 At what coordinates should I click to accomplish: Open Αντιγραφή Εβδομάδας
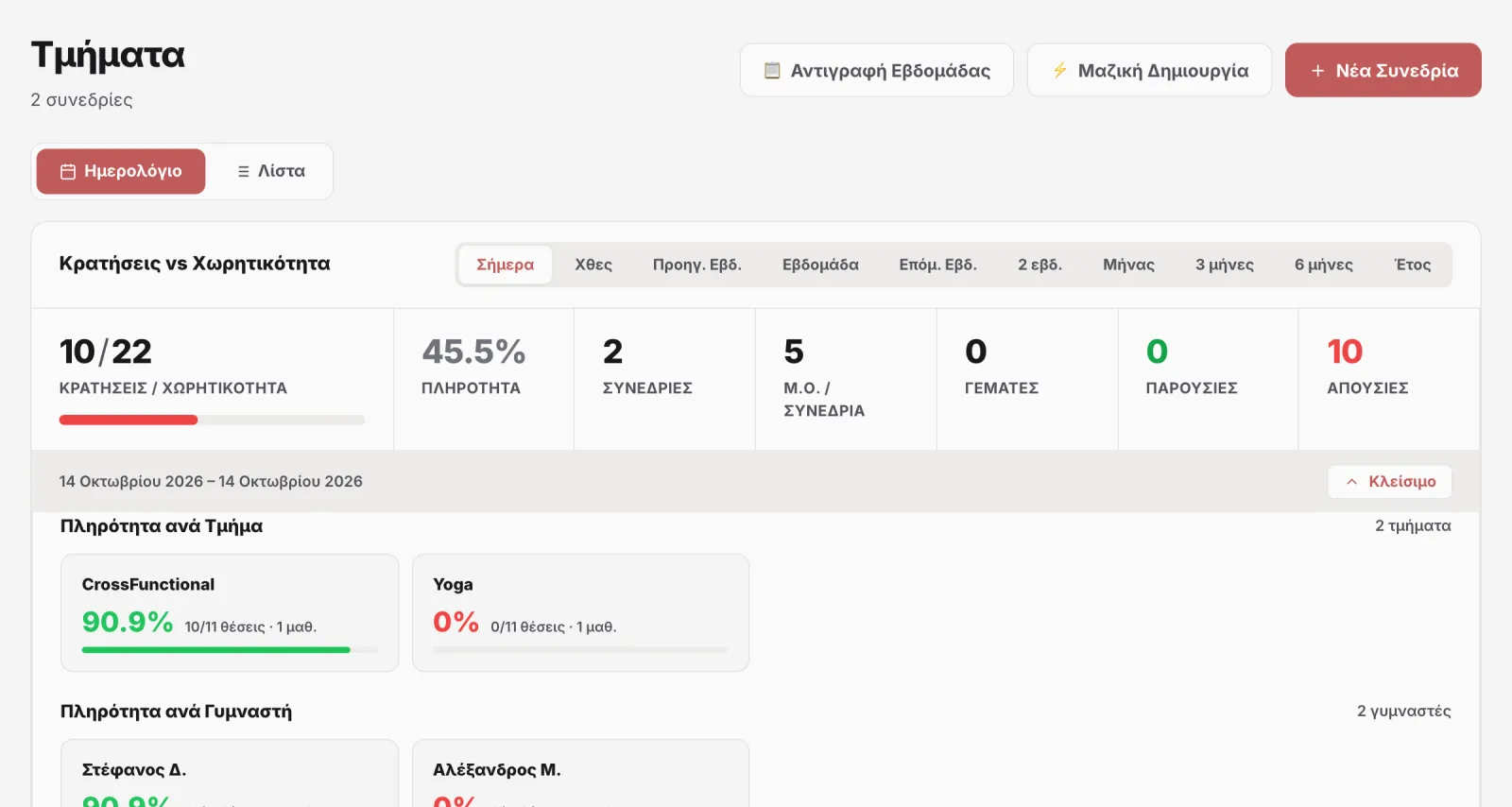(x=877, y=70)
